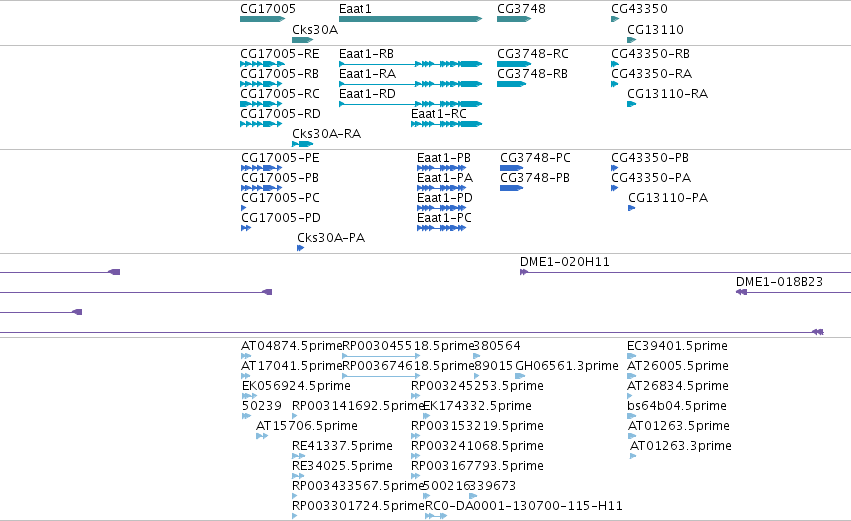Select BAC clone DME1-018B23
The width and height of the screenshot is (851, 521).
(779, 282)
